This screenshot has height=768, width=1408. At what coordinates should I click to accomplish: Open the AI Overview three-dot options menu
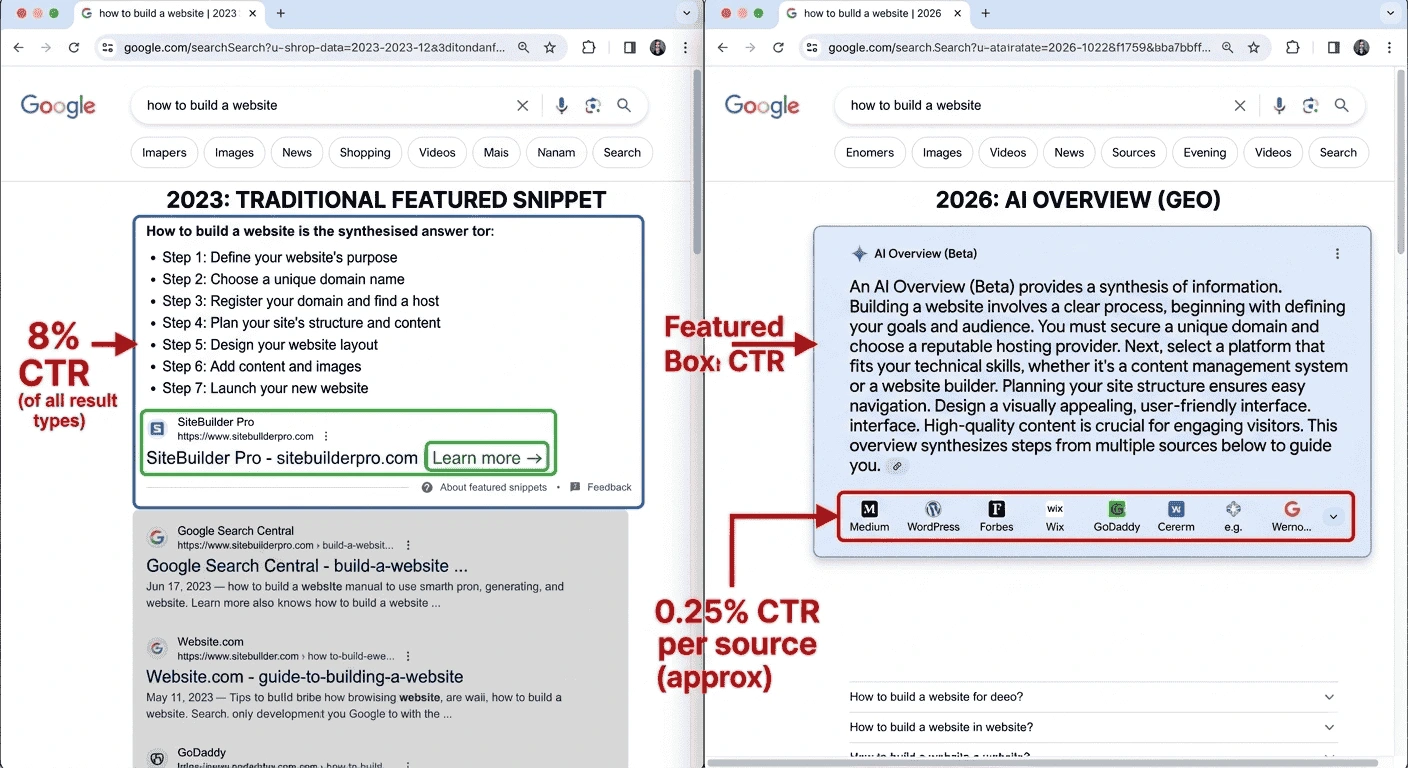pos(1337,253)
